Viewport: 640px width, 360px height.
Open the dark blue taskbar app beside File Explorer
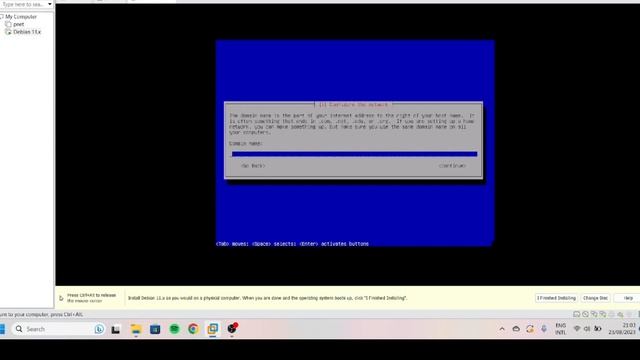(x=155, y=329)
